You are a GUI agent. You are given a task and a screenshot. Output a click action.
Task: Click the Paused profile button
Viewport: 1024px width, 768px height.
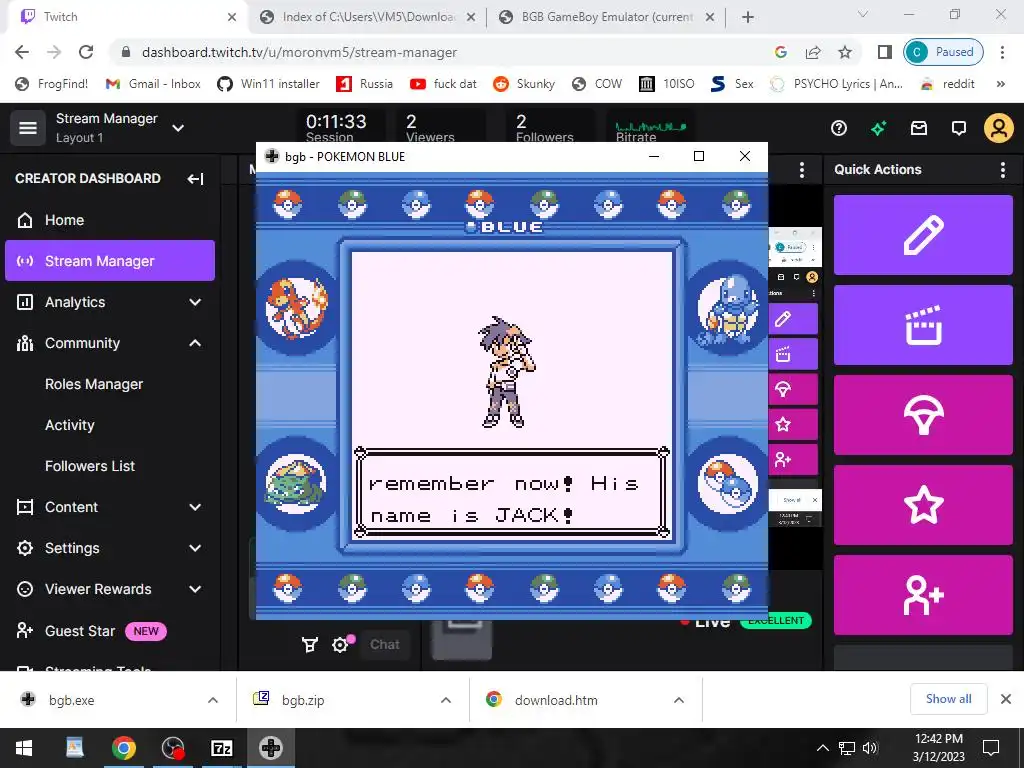(943, 52)
